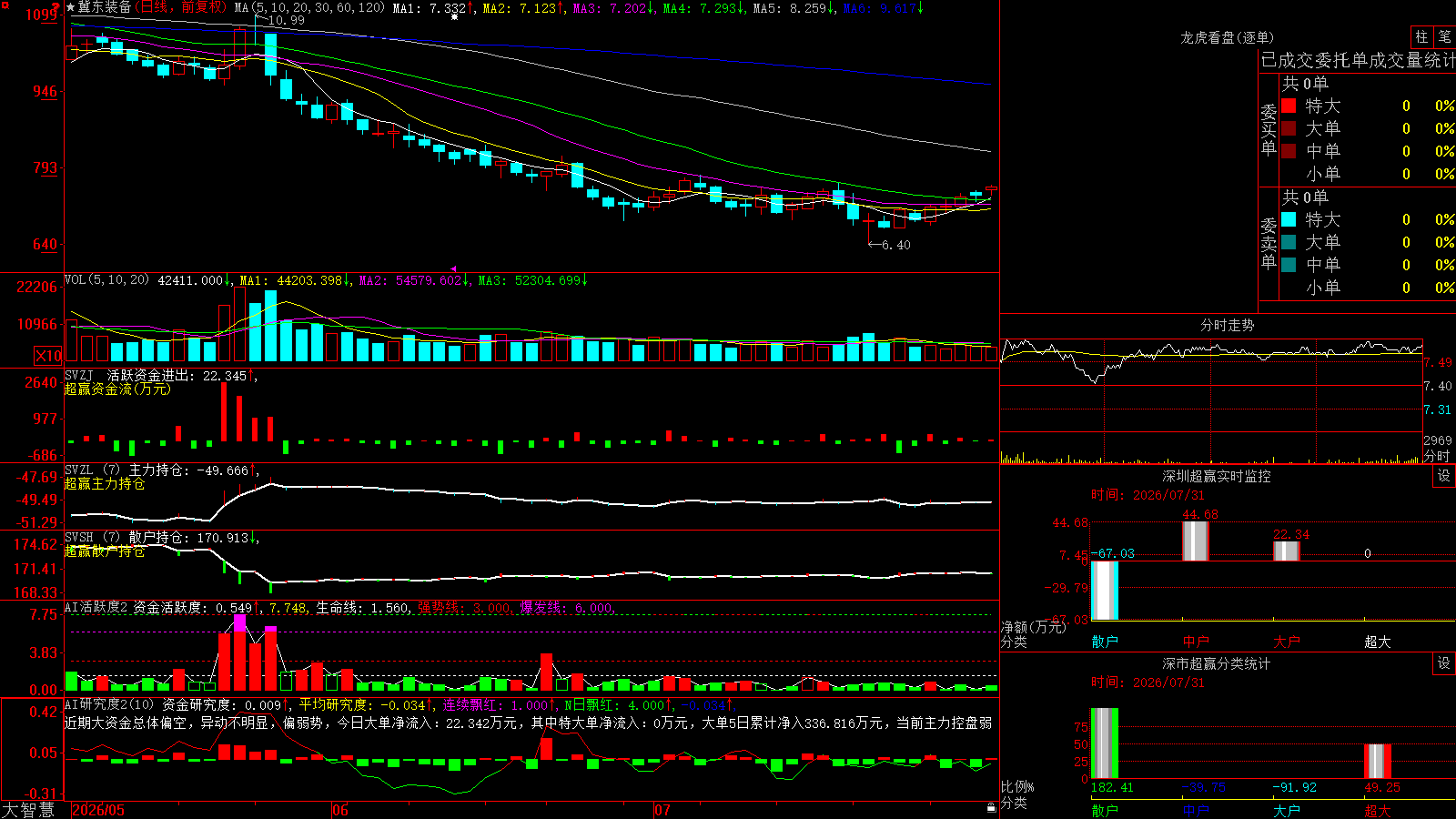Click the MA(5,10,20,30,60,120) indicator label
The width and height of the screenshot is (1456, 819).
point(310,7)
